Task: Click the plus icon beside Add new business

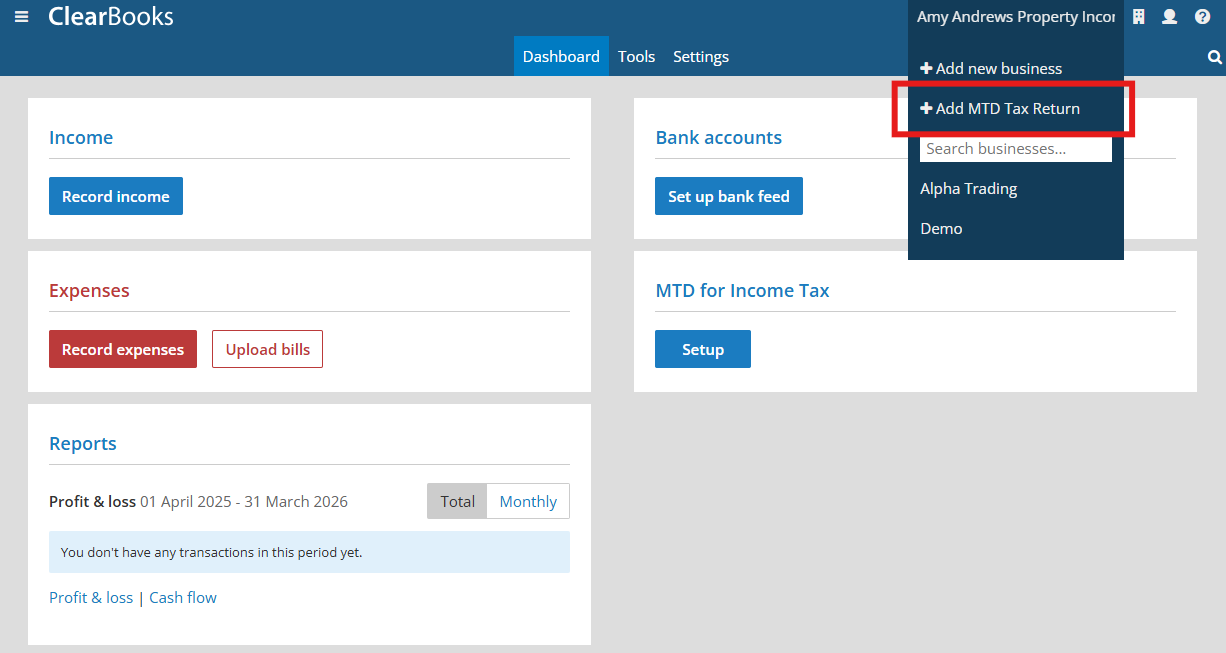Action: click(x=927, y=68)
